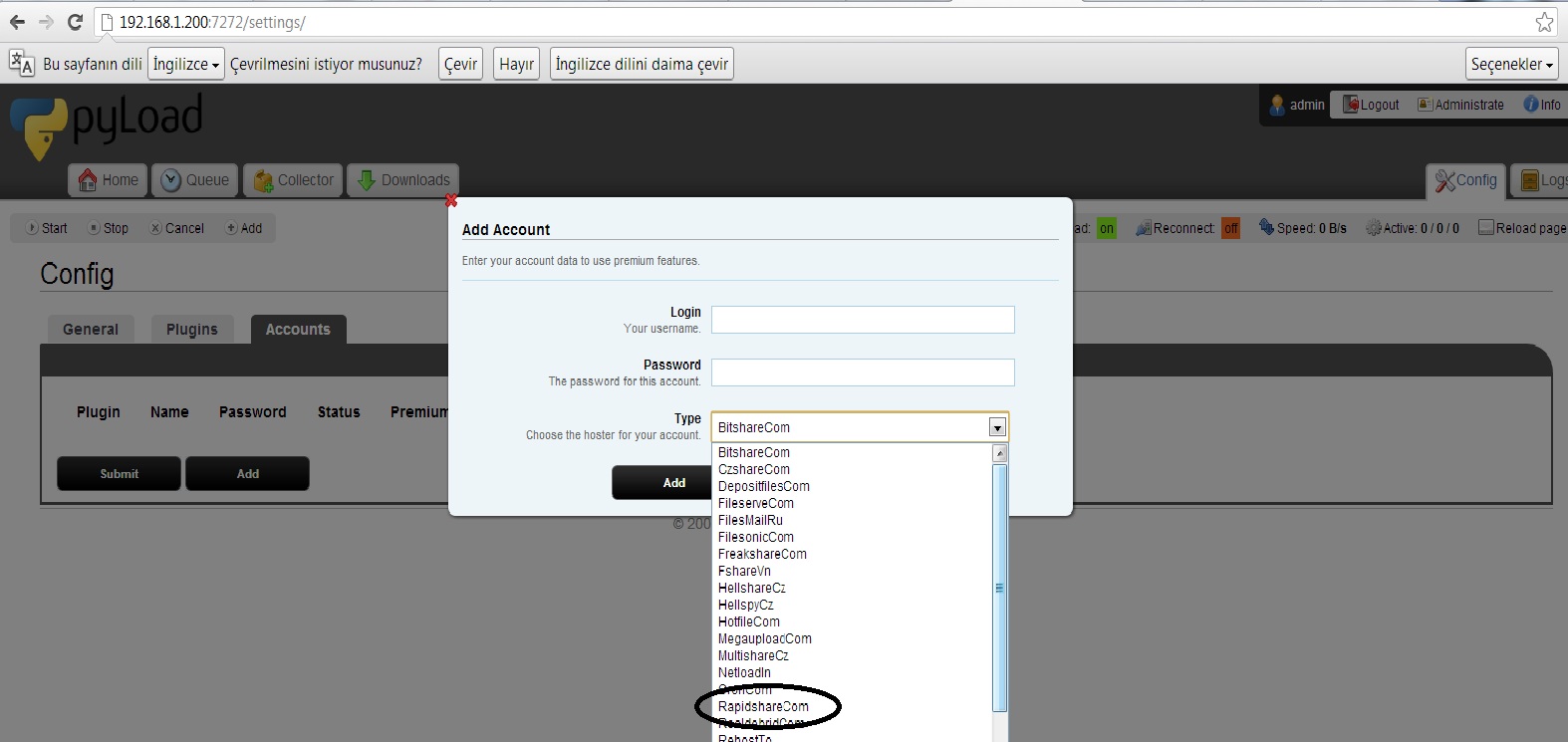The width and height of the screenshot is (1568, 742).
Task: Click the Cancel control in the toolbar
Action: point(176,228)
